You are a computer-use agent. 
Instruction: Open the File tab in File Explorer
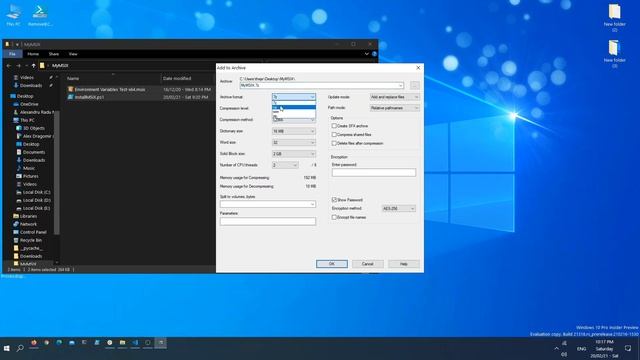[x=13, y=54]
